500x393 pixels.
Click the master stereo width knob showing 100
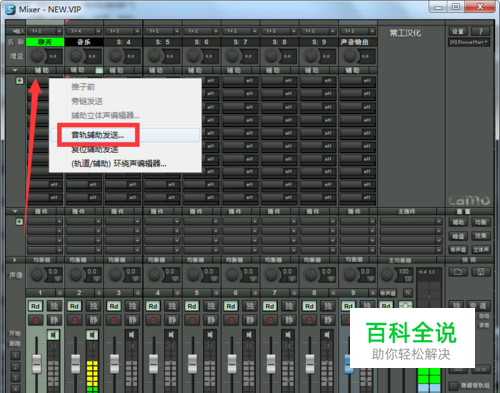pyautogui.click(x=387, y=275)
